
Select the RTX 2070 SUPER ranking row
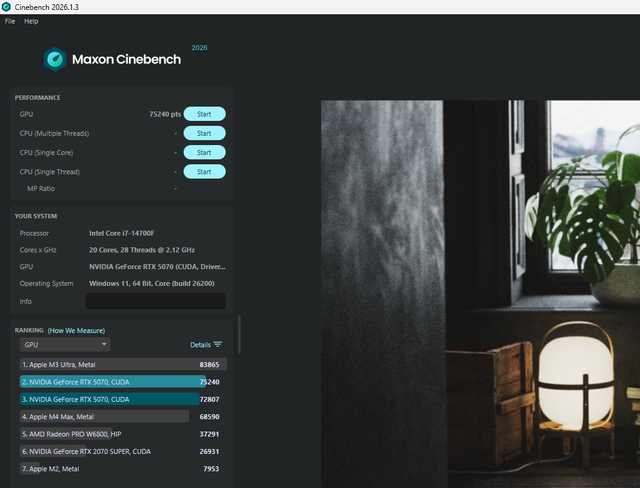pos(123,451)
